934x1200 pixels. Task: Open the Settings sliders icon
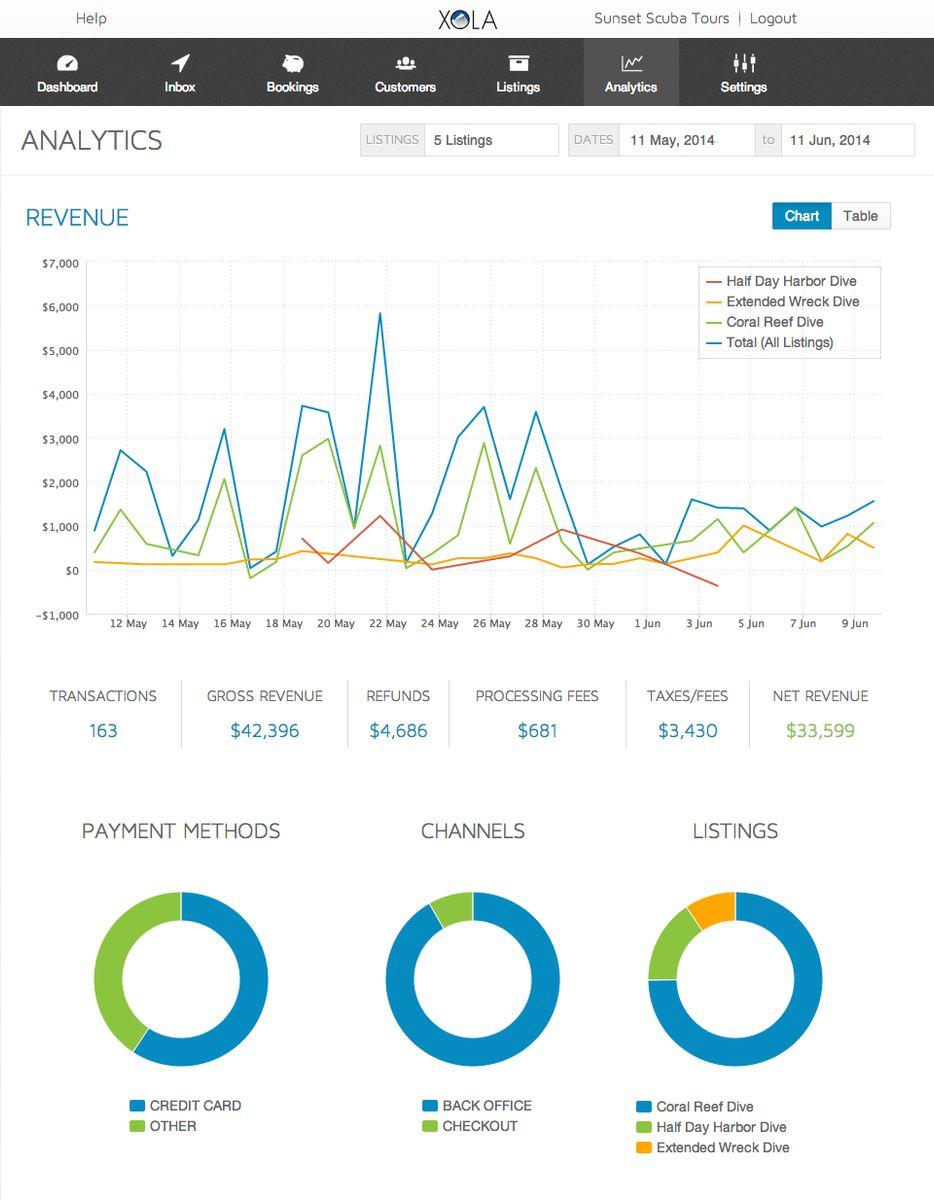(x=744, y=63)
